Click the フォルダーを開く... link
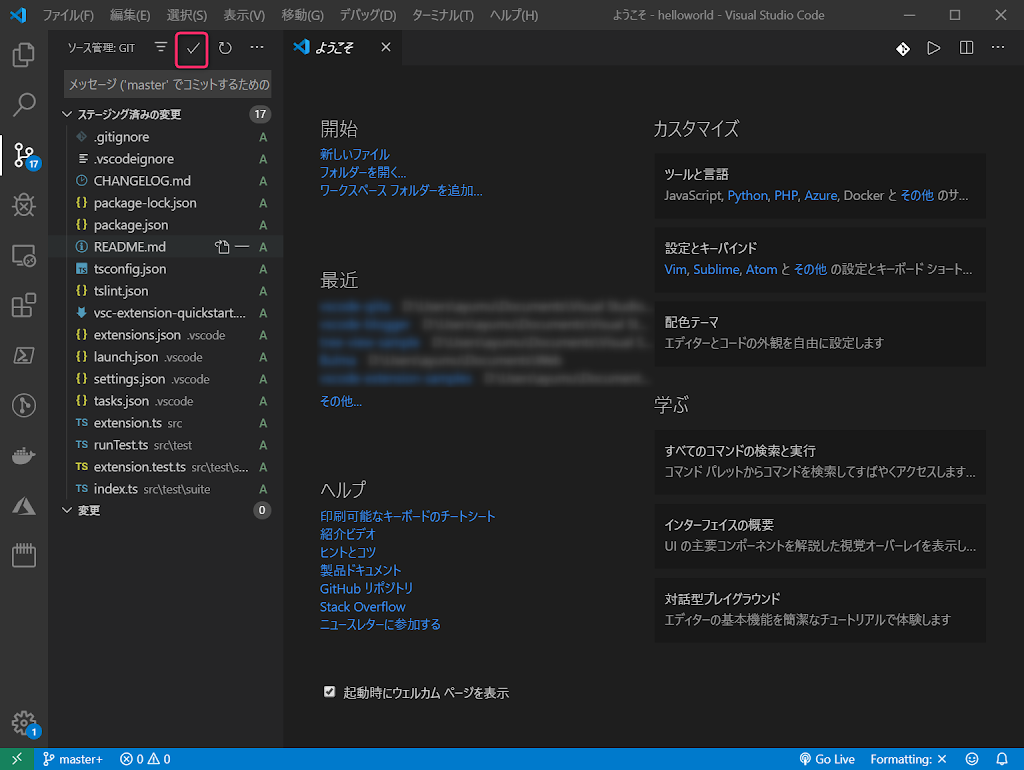Viewport: 1024px width, 770px height. (362, 172)
